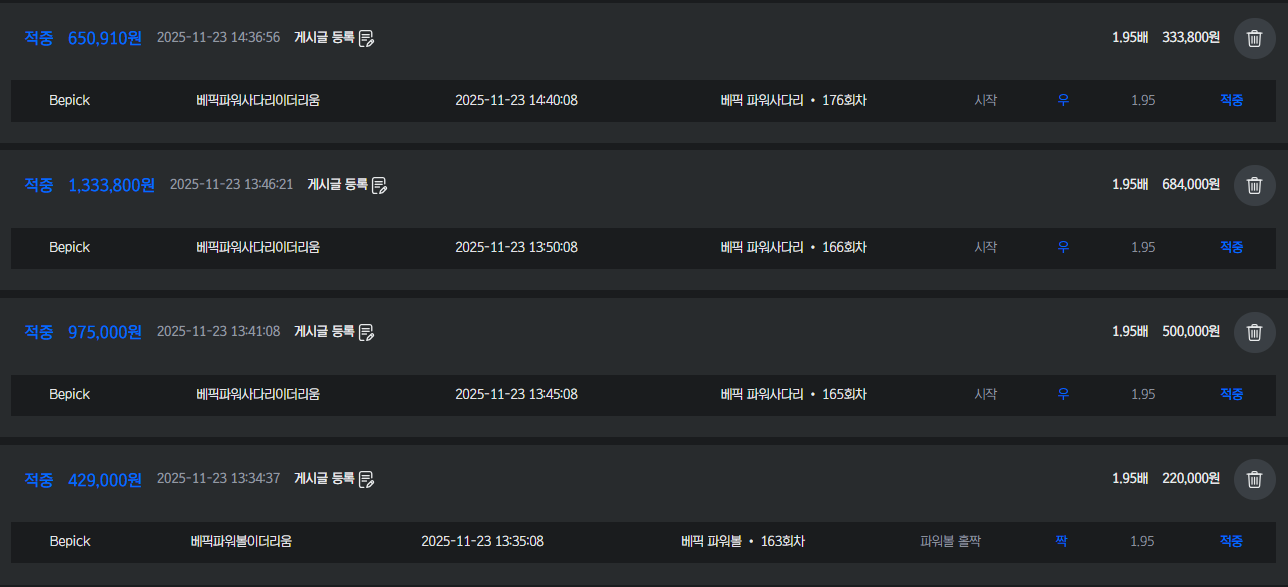Click post register icon for 1,333,800원 entry
The width and height of the screenshot is (1288, 587).
(x=380, y=185)
